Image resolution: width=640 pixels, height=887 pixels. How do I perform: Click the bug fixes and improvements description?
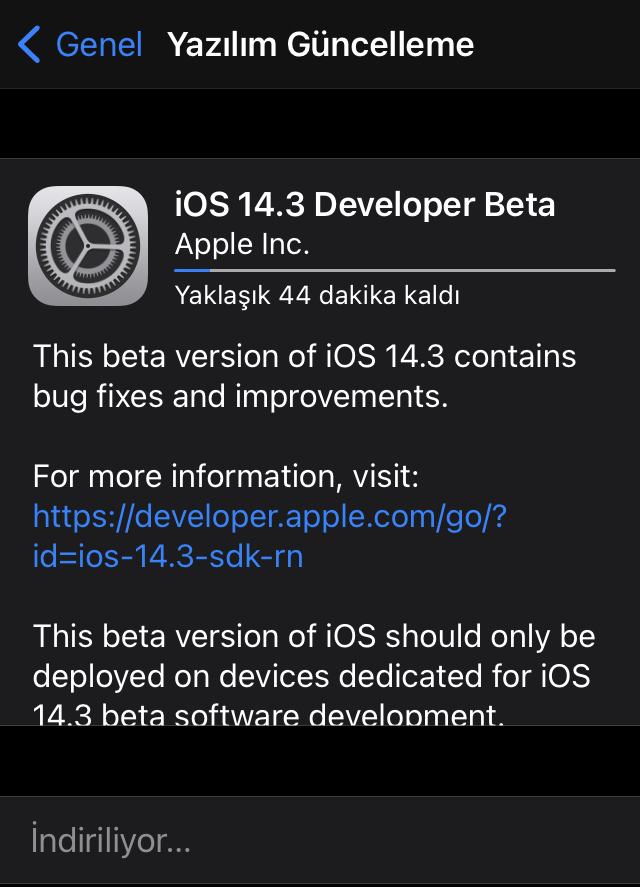tap(304, 376)
